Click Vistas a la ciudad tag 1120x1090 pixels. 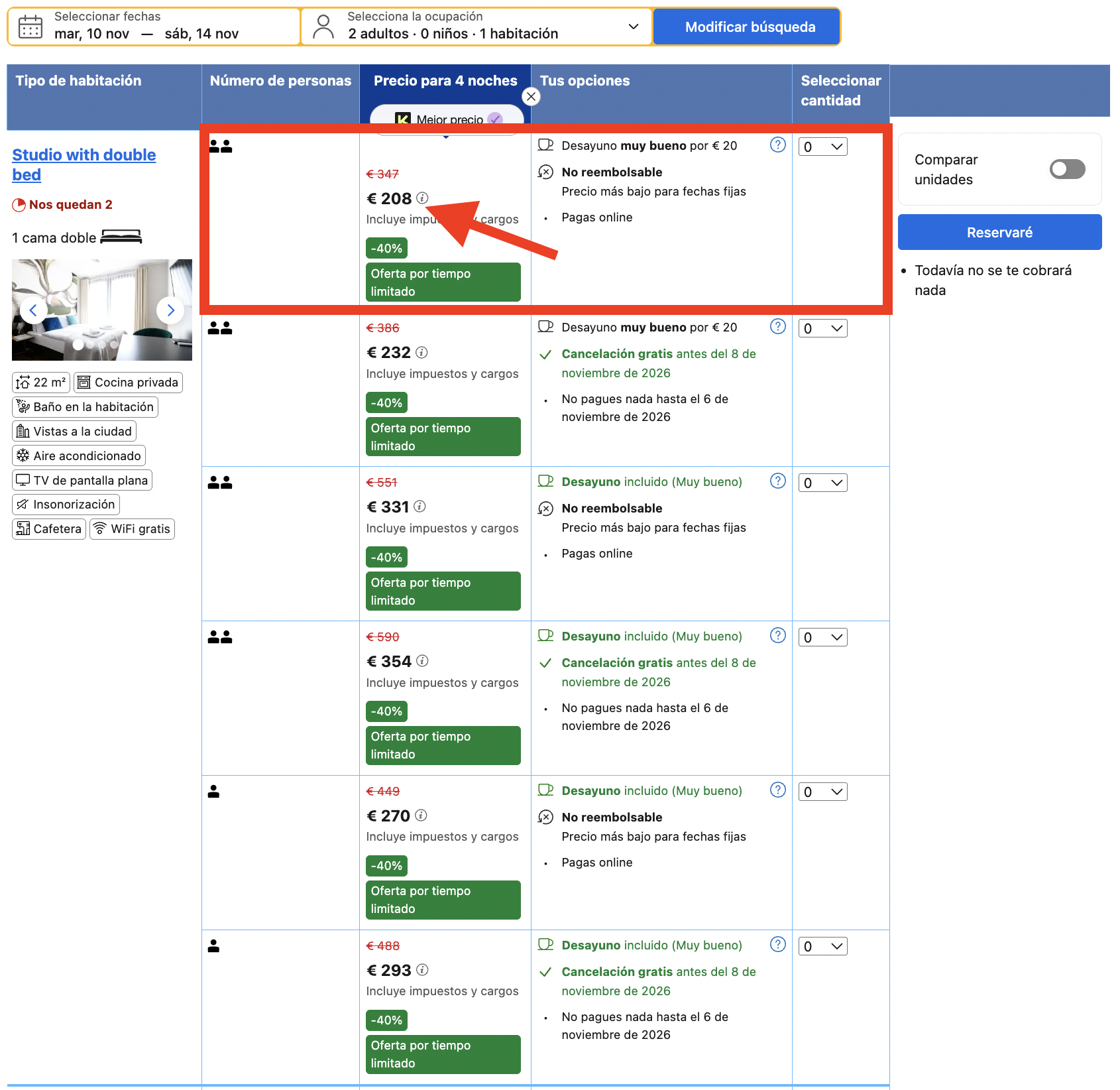[74, 432]
